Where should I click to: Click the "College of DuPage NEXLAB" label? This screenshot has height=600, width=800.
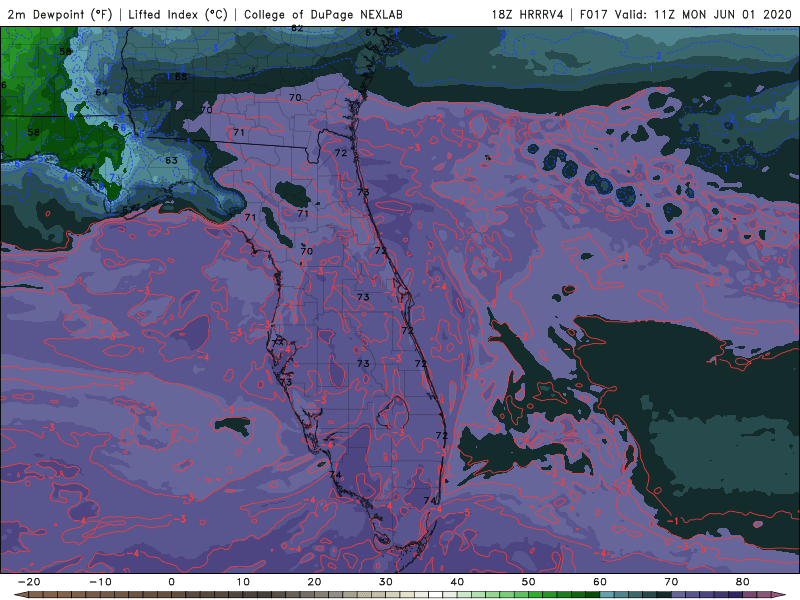(323, 14)
